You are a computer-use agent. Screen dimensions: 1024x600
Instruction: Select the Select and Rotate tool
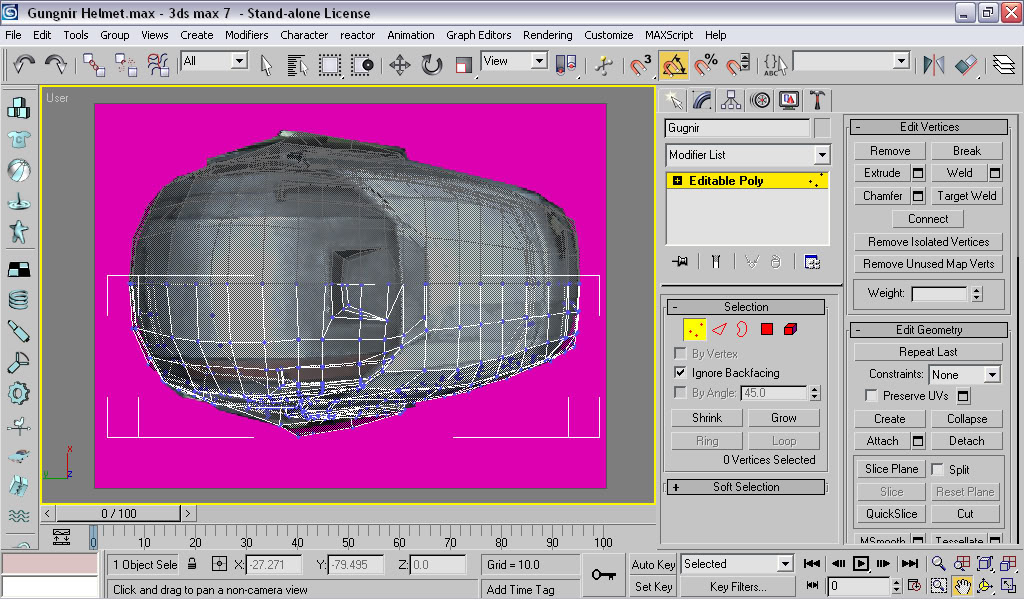coord(432,65)
